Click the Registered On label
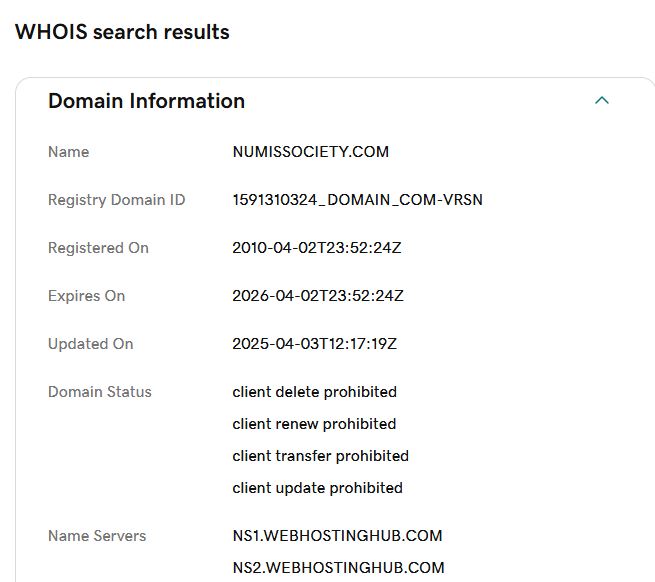Screen dimensions: 655x582 point(98,248)
